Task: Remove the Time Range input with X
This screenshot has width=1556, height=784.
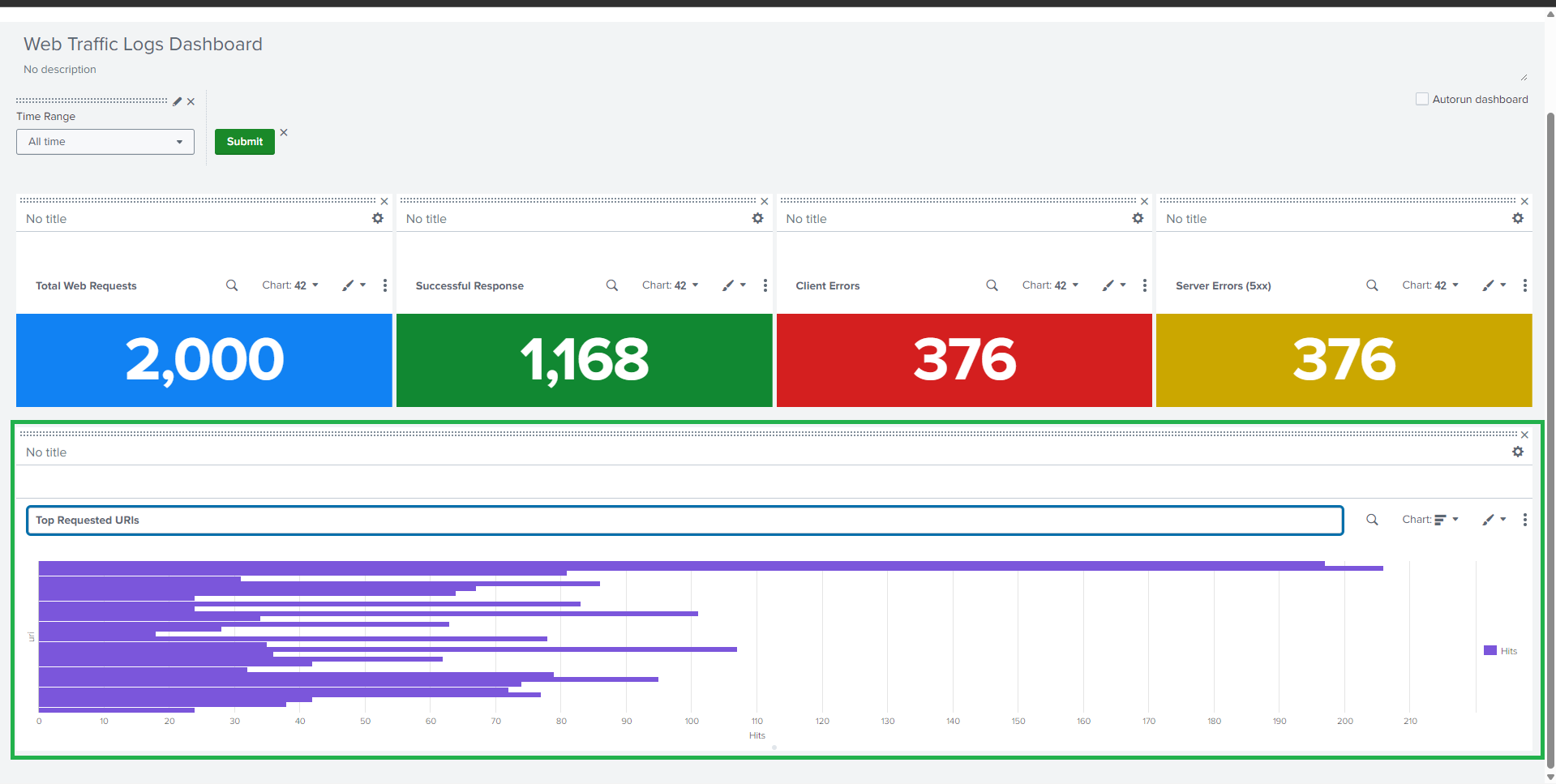Action: (x=191, y=101)
